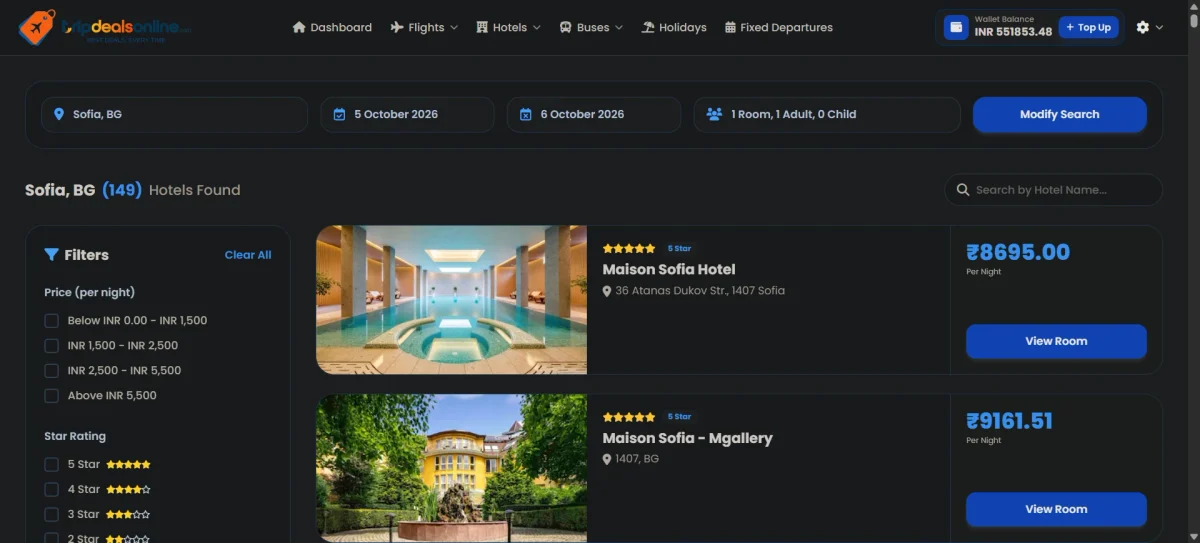Open the Hotels menu item

click(509, 27)
